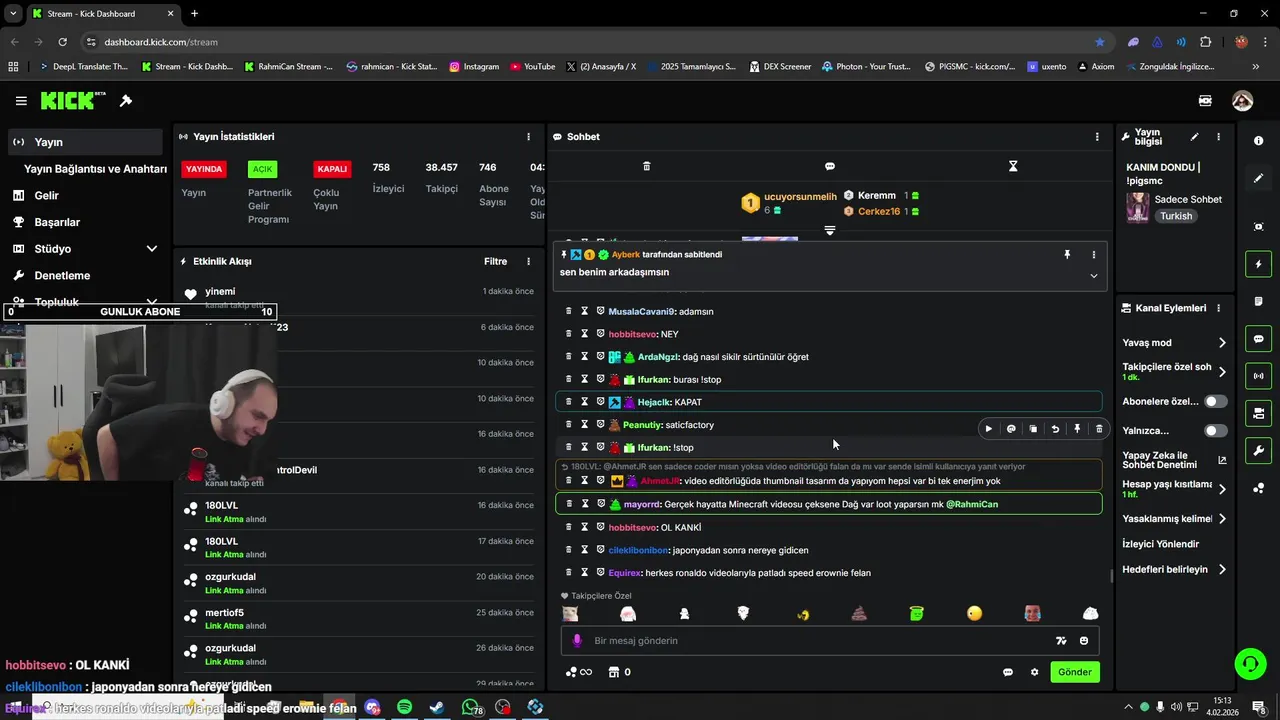
Task: Open Yayın İstatistikleri panel kebab menu
Action: coord(529,137)
